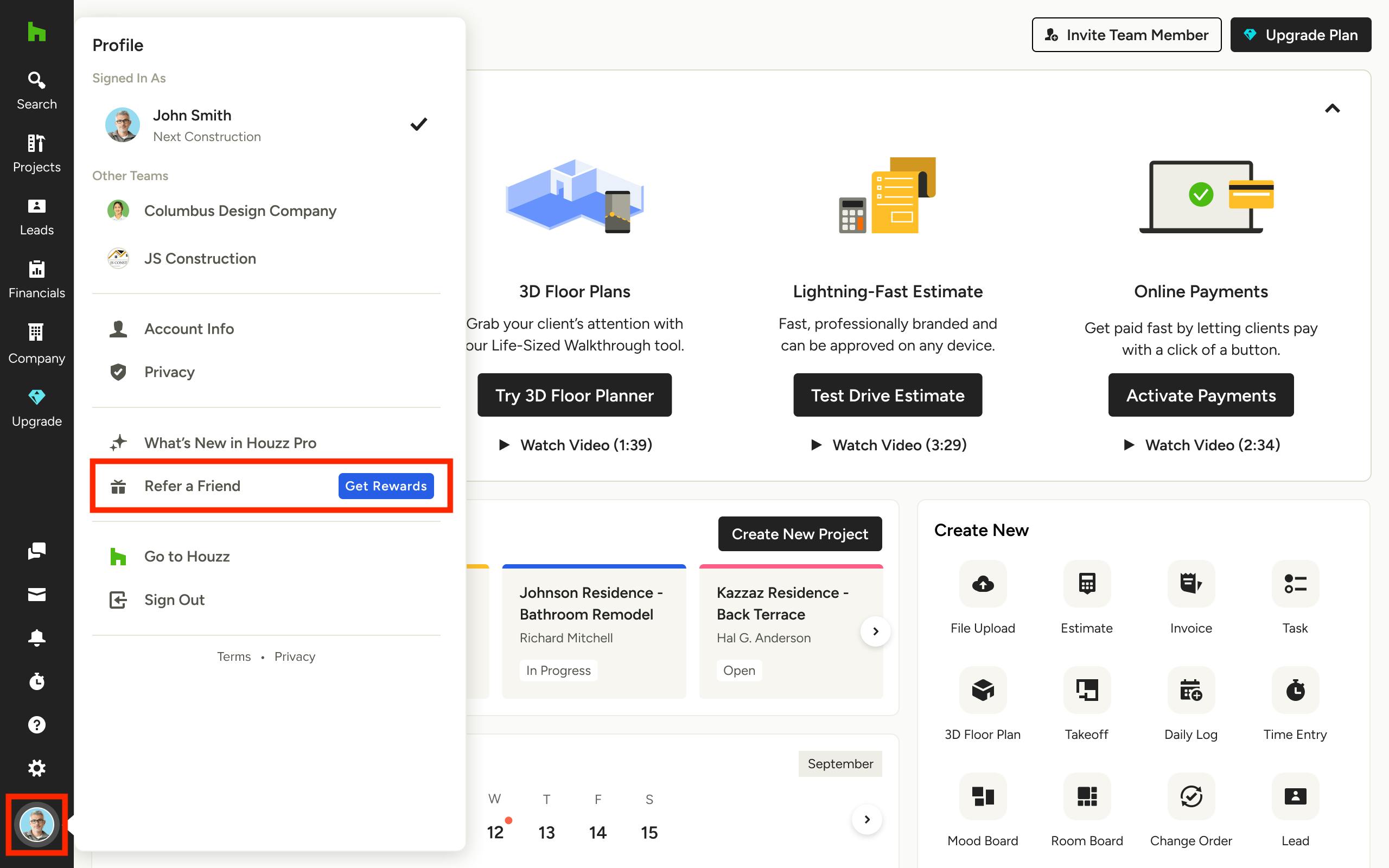The height and width of the screenshot is (868, 1389).
Task: Advance the calendar to next days
Action: click(x=866, y=819)
